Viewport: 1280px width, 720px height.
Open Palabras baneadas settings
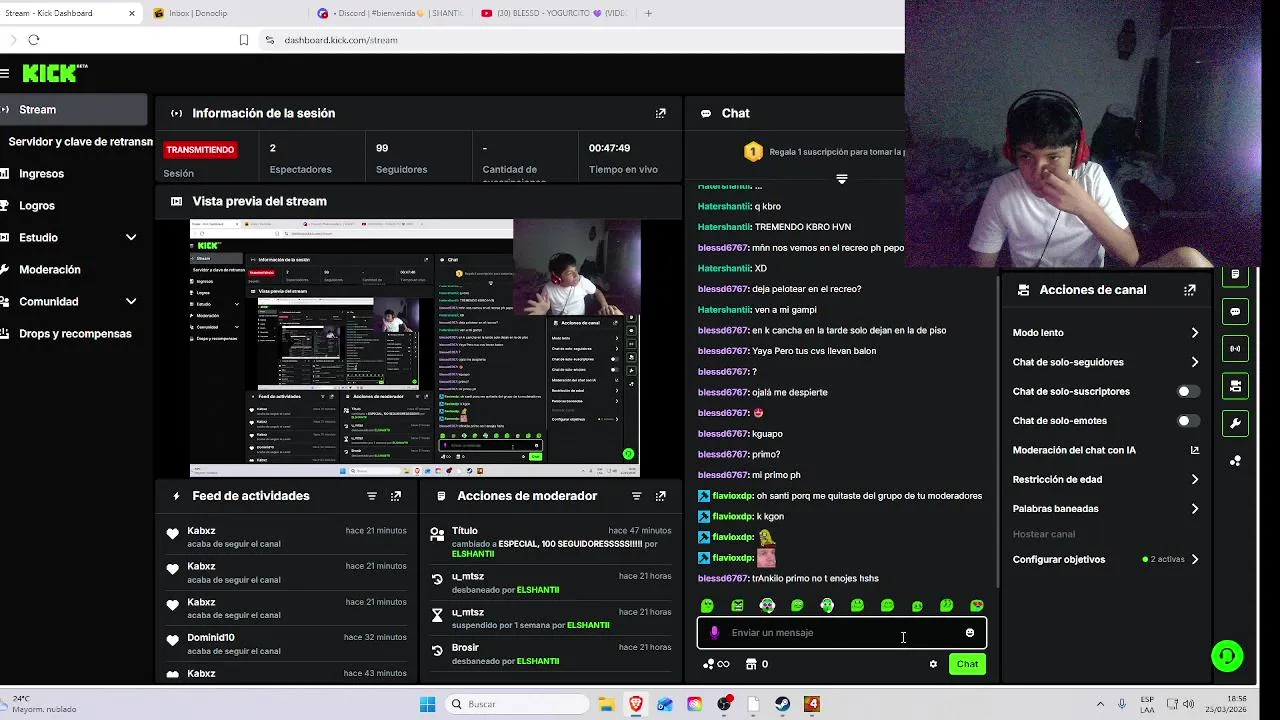1105,509
